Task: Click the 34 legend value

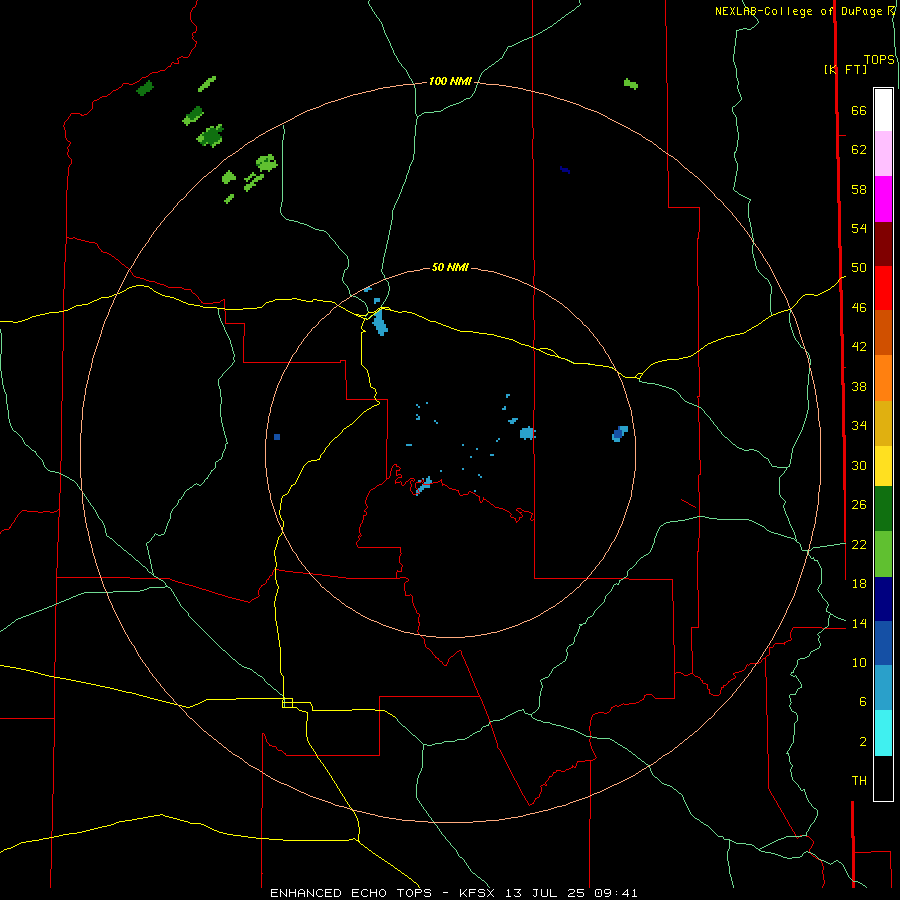Action: 859,425
